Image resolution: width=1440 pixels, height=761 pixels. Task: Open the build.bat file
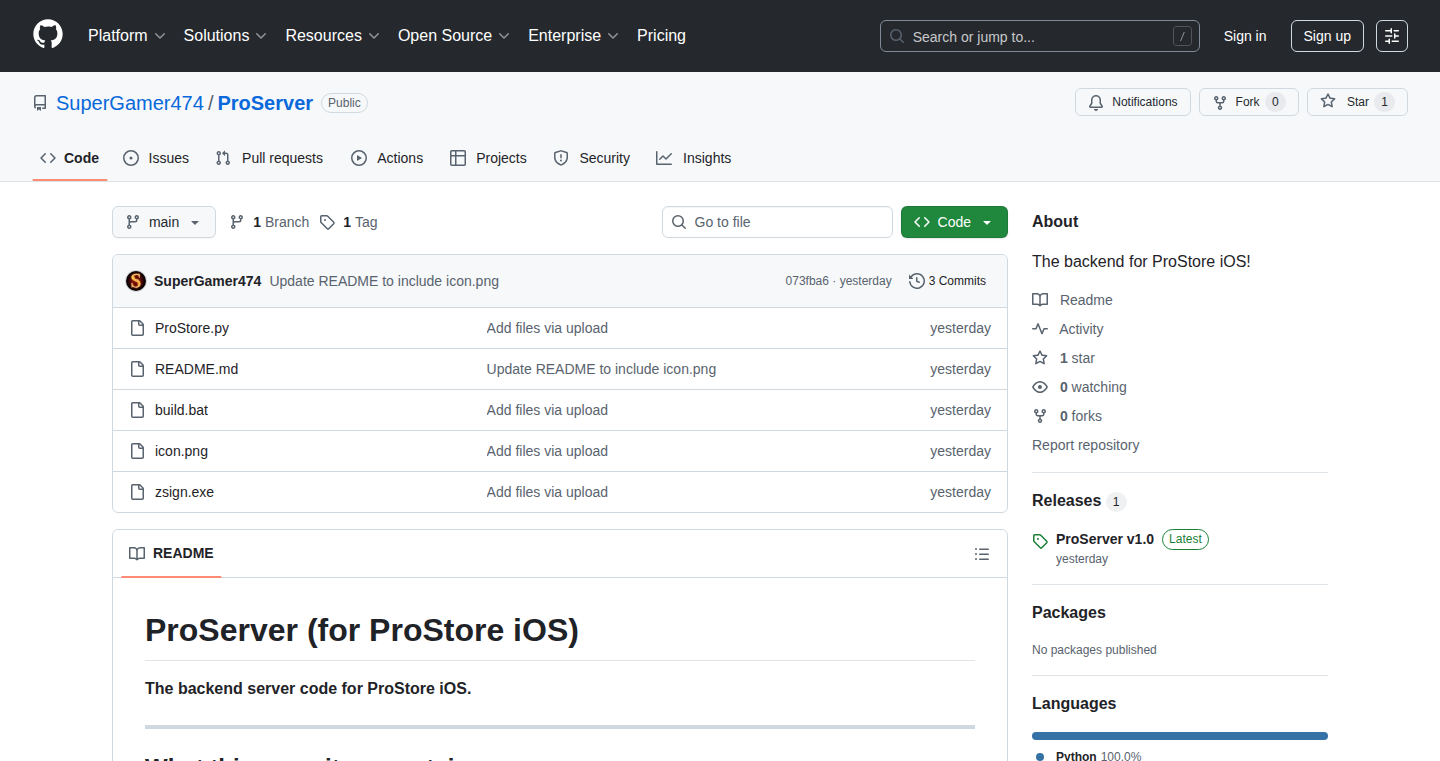point(181,410)
